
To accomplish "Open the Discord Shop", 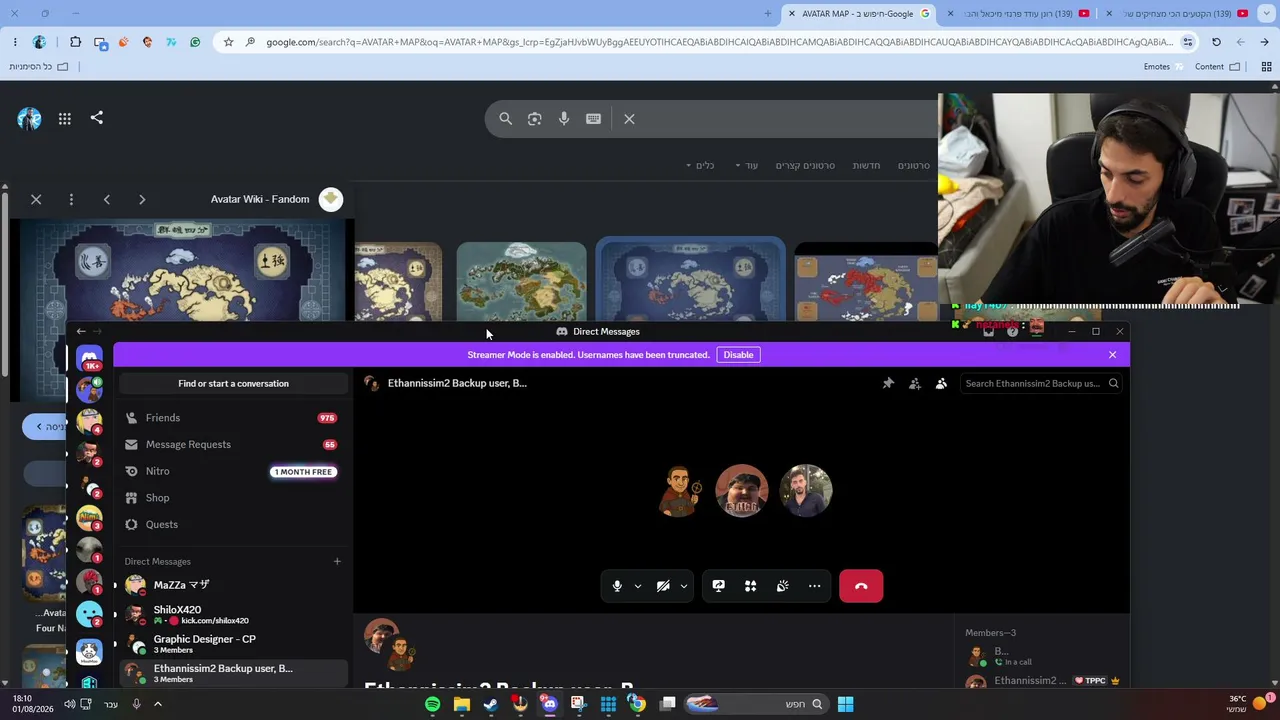I will tap(233, 498).
